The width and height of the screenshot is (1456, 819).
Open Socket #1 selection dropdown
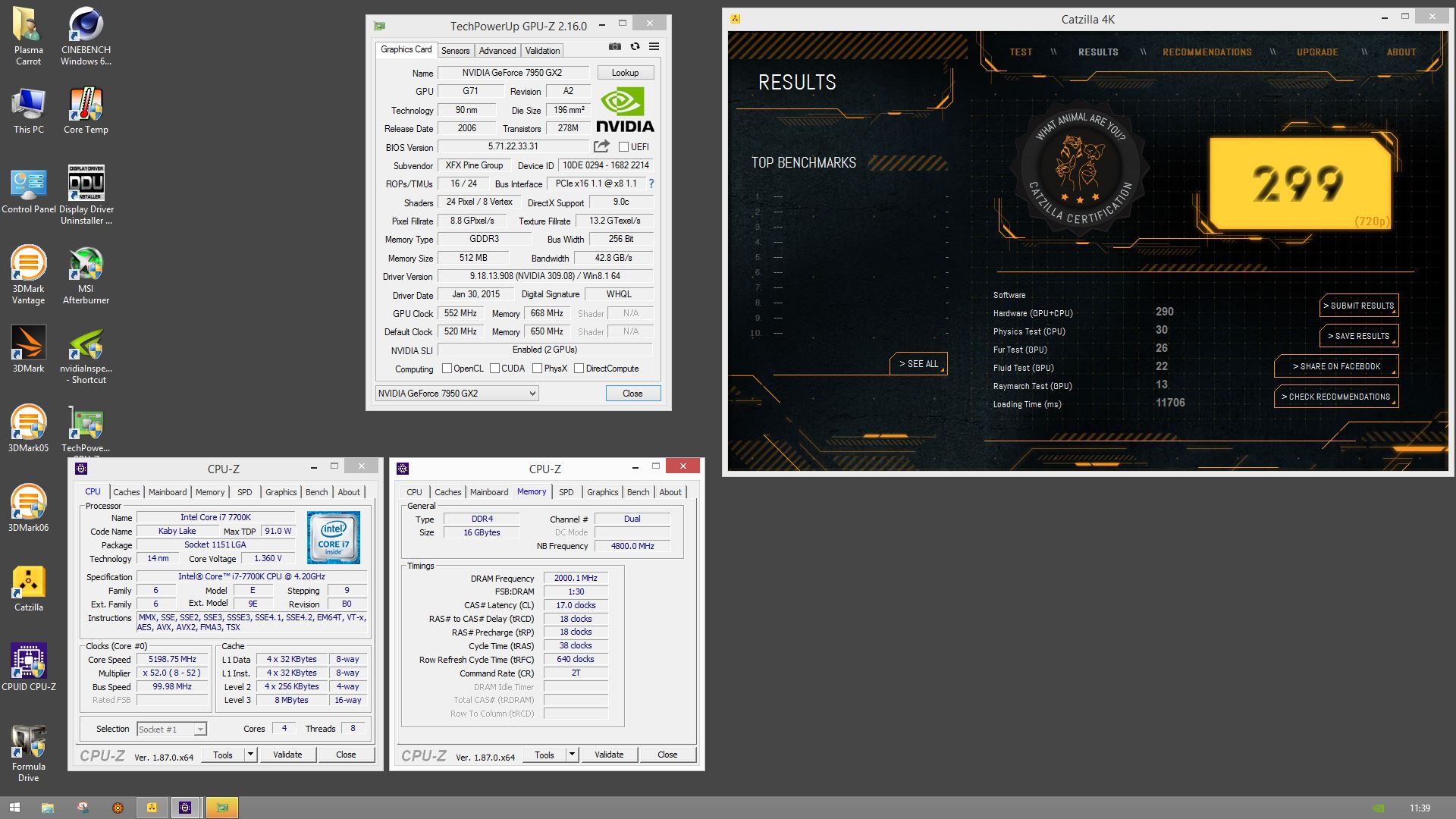pos(171,729)
